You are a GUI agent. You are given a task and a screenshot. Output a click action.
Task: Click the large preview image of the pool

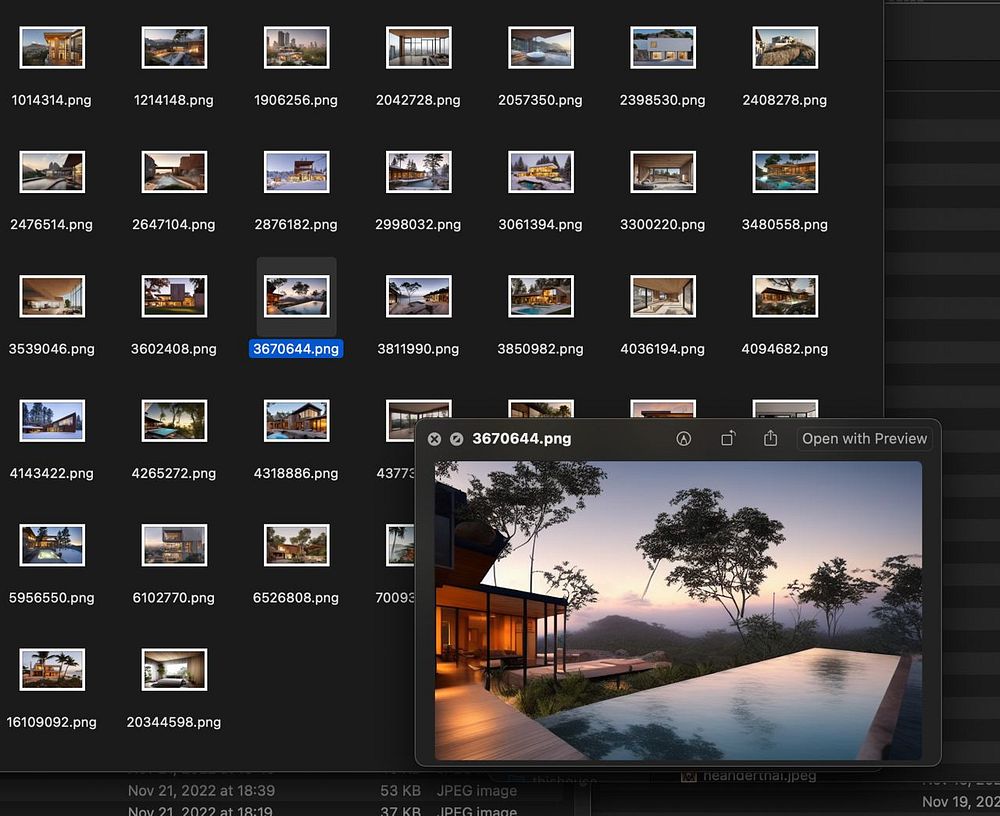(x=678, y=610)
